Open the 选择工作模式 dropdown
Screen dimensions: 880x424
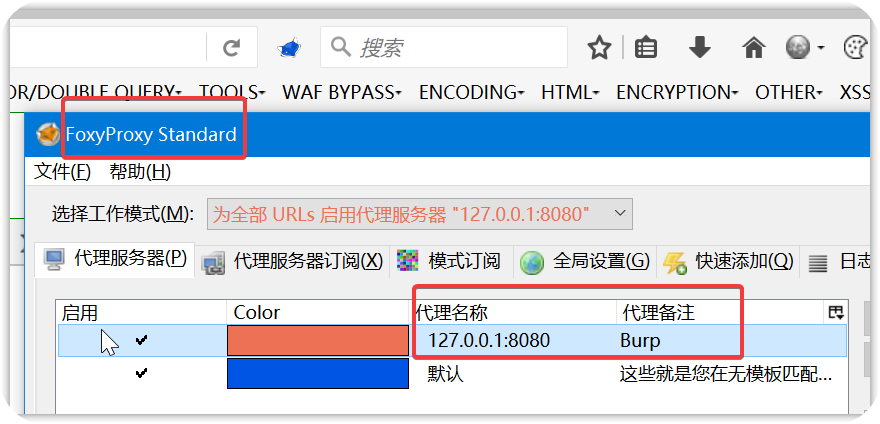[x=419, y=213]
